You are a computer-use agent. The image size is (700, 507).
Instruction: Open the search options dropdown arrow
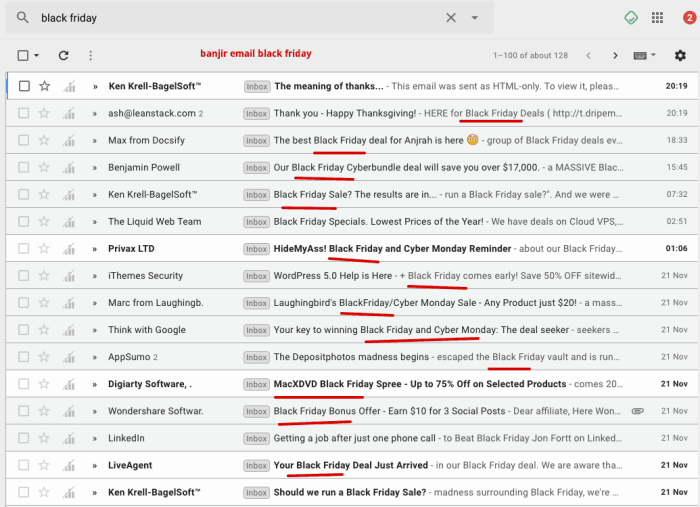pyautogui.click(x=475, y=18)
